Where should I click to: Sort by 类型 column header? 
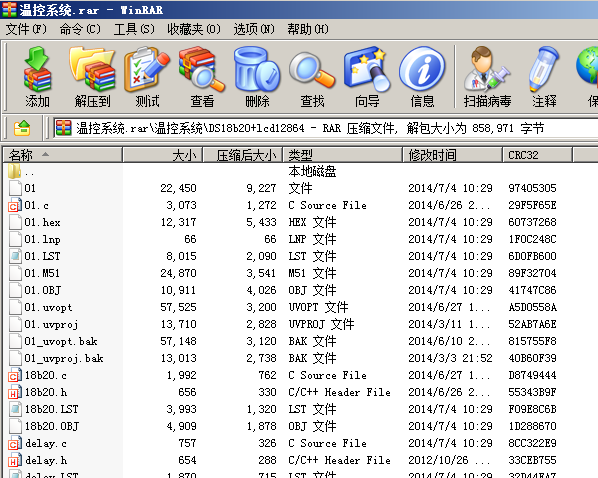click(x=342, y=155)
